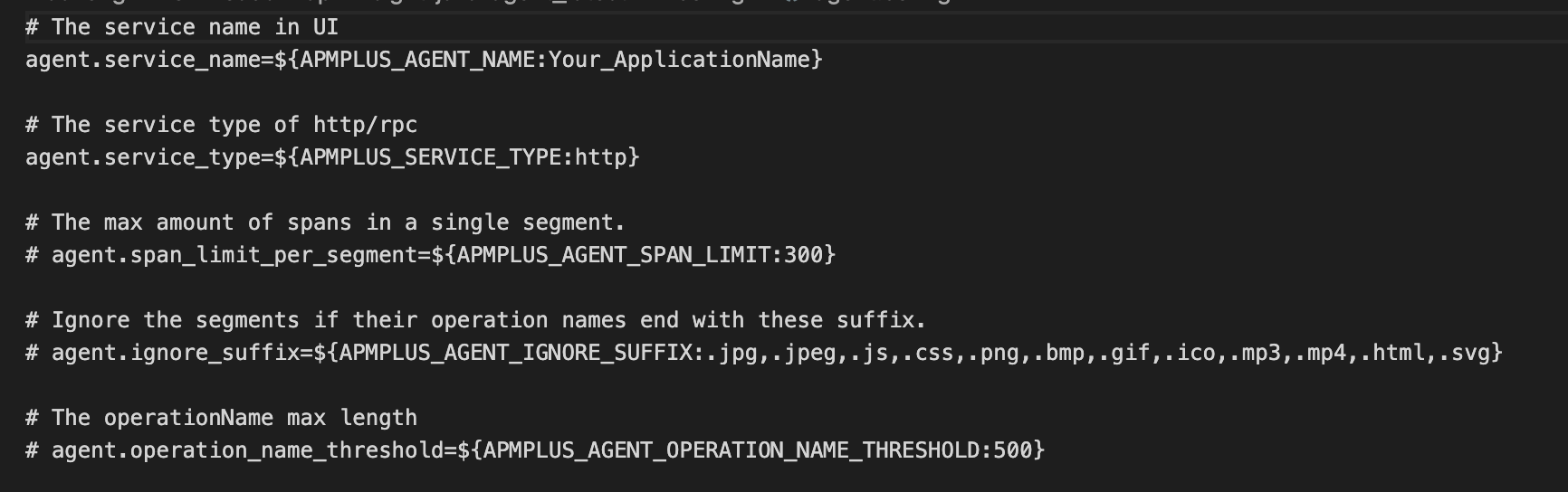Place cursor on agent.service_name key
This screenshot has height=492, width=1568.
coord(142,60)
